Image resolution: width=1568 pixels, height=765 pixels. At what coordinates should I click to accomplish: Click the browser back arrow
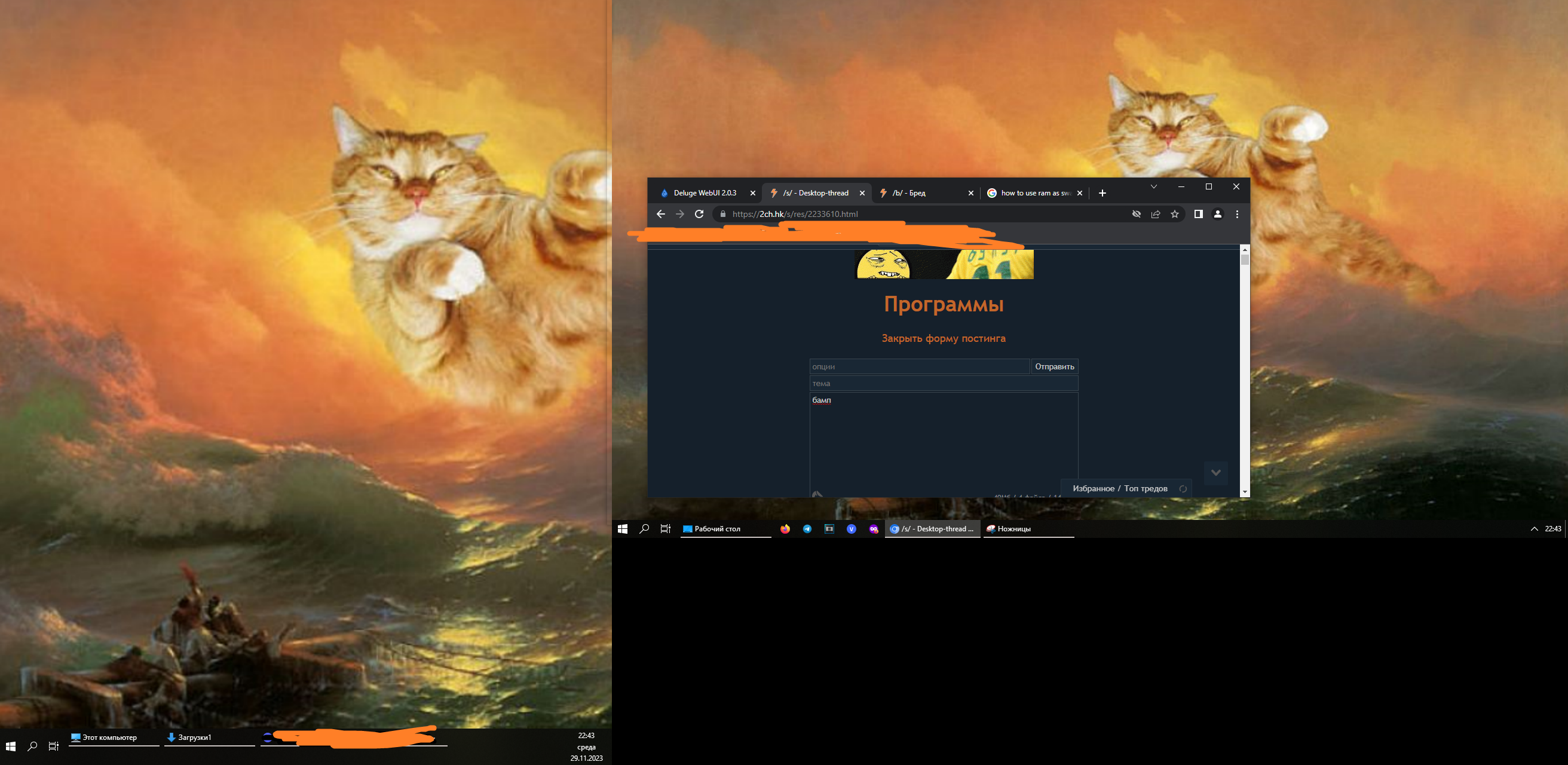coord(661,214)
